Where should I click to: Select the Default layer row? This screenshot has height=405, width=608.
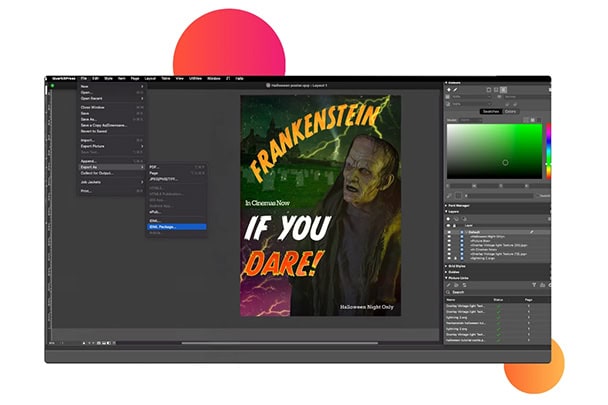pyautogui.click(x=497, y=232)
